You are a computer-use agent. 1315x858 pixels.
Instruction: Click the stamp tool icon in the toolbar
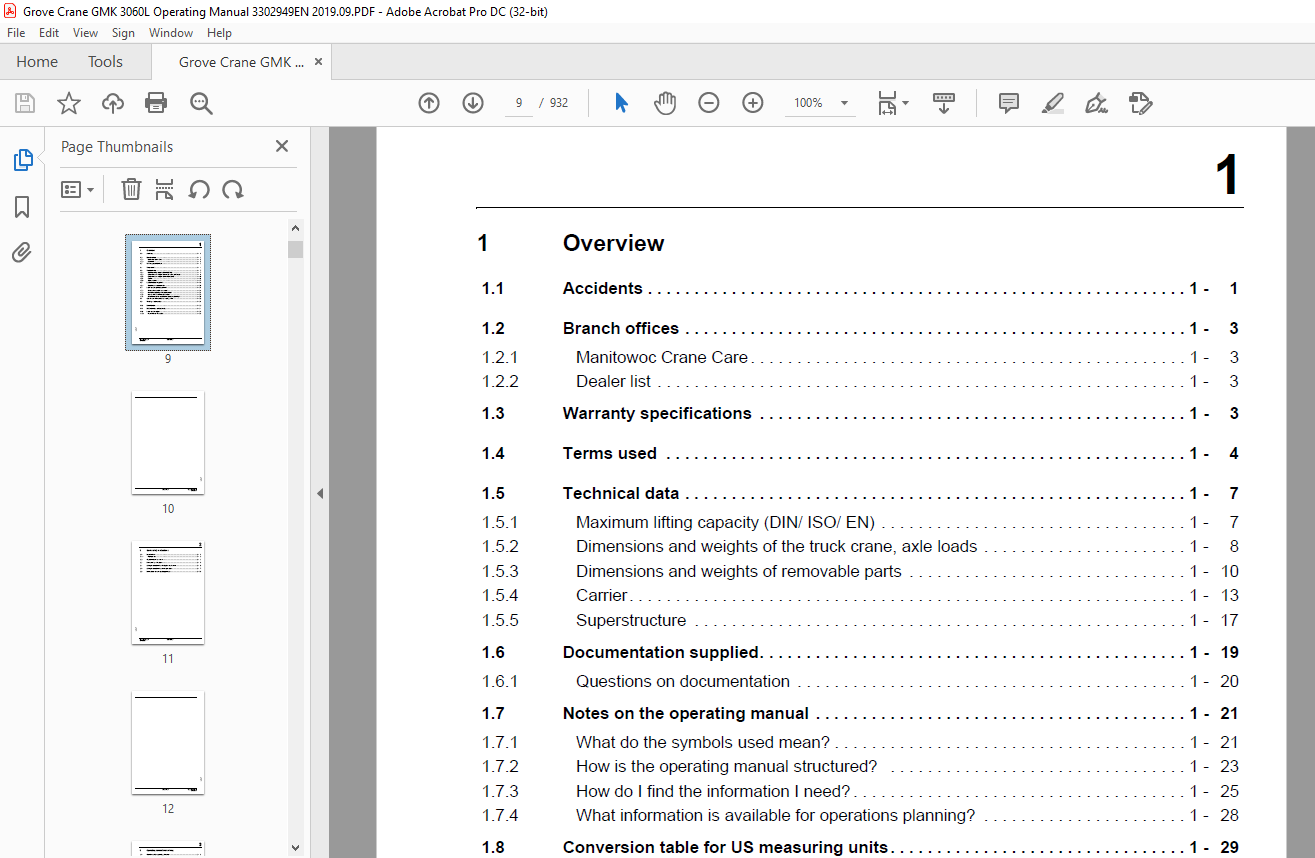[x=1140, y=103]
